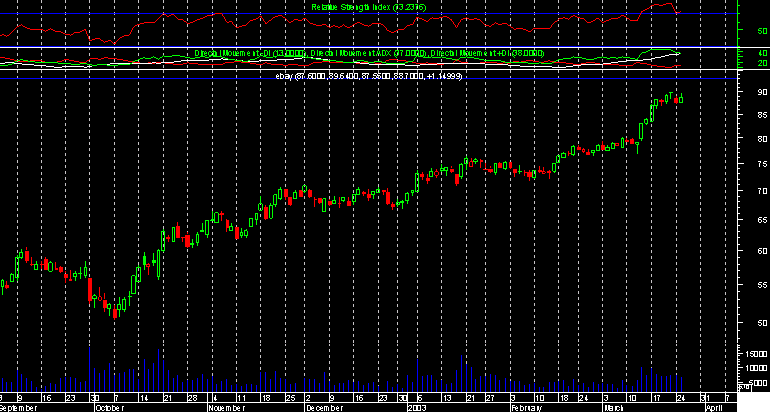Click December's date label 23
770x412 pixels.
point(383,398)
